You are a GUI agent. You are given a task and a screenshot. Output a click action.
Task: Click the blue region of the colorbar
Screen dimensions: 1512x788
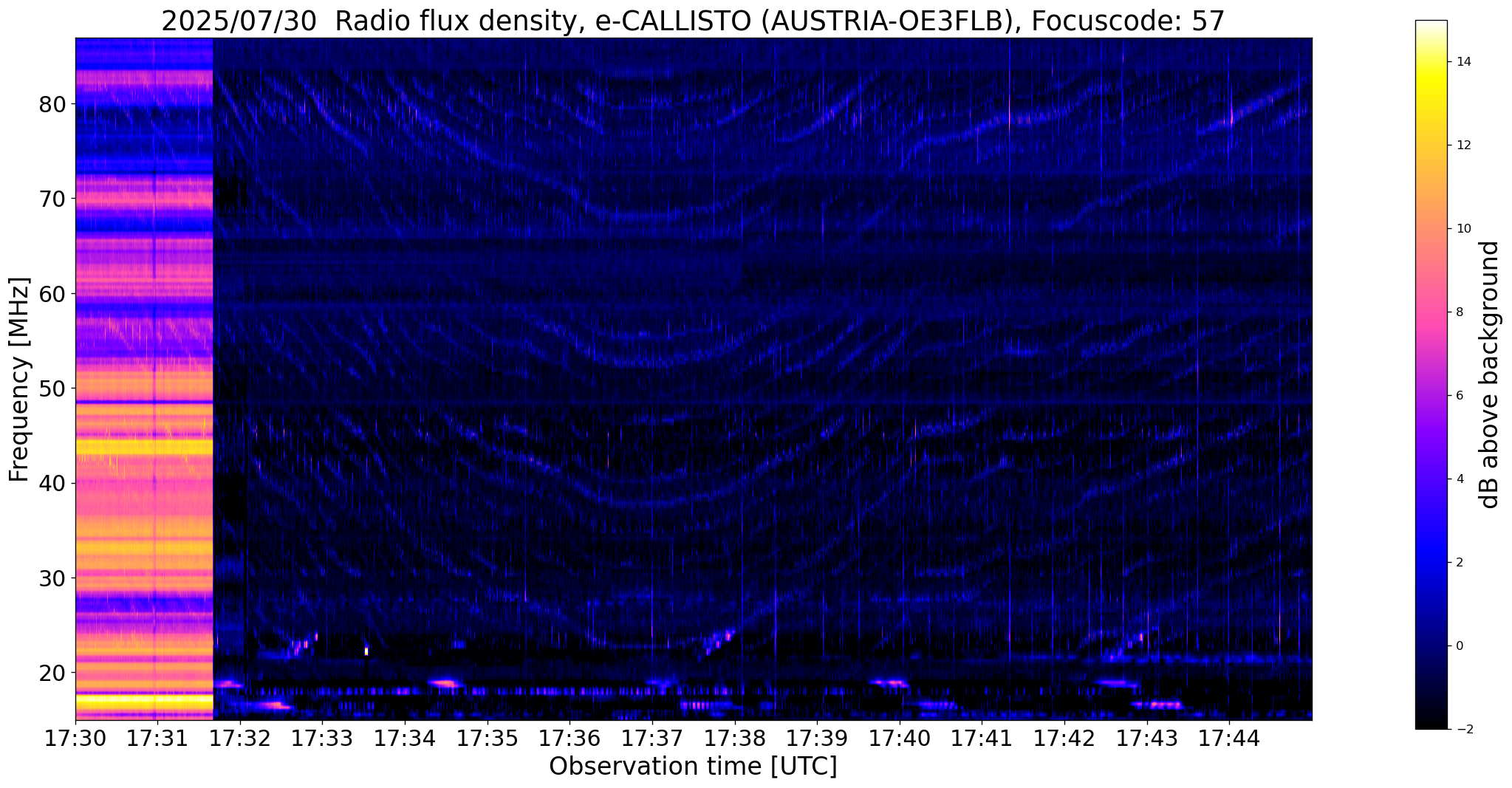coord(1431,554)
